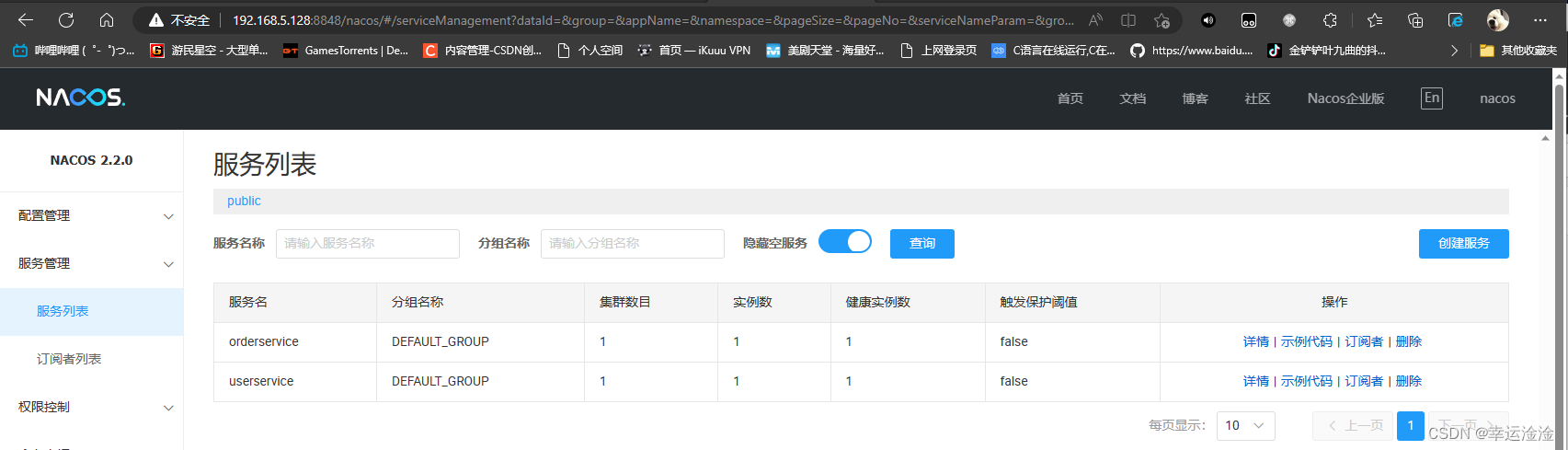
Task: Open the 其他收藏夹 folder
Action: [x=1518, y=51]
